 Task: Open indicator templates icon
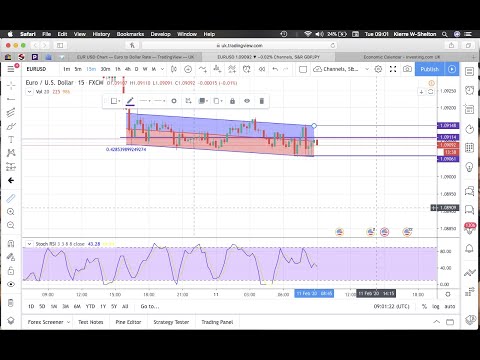[x=232, y=69]
